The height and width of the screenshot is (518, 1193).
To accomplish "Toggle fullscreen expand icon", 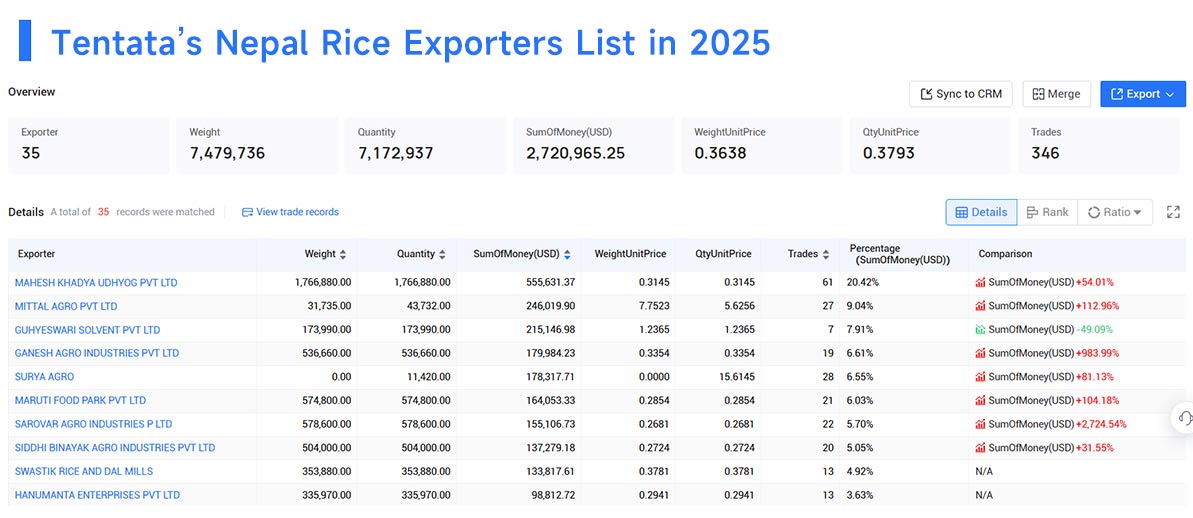I will click(x=1172, y=212).
